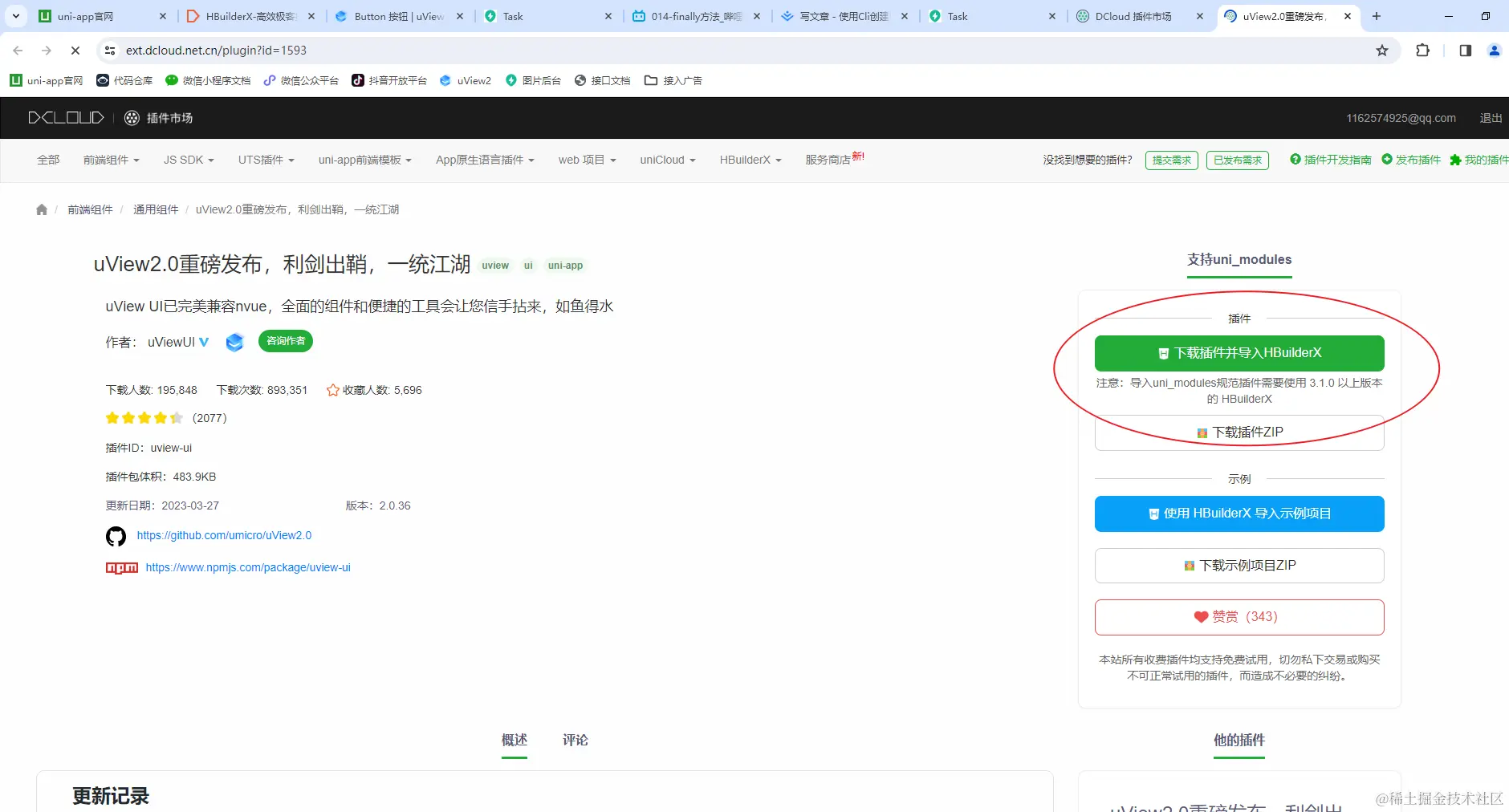The image size is (1509, 812).
Task: Open 插件开发指南 link
Action: 1331,160
